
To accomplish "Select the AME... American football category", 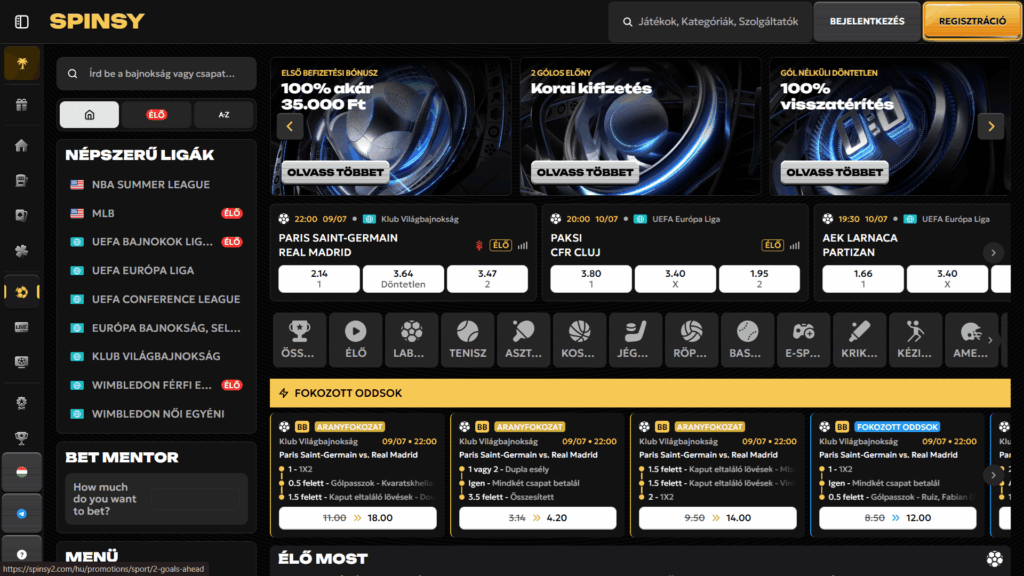I will click(971, 340).
